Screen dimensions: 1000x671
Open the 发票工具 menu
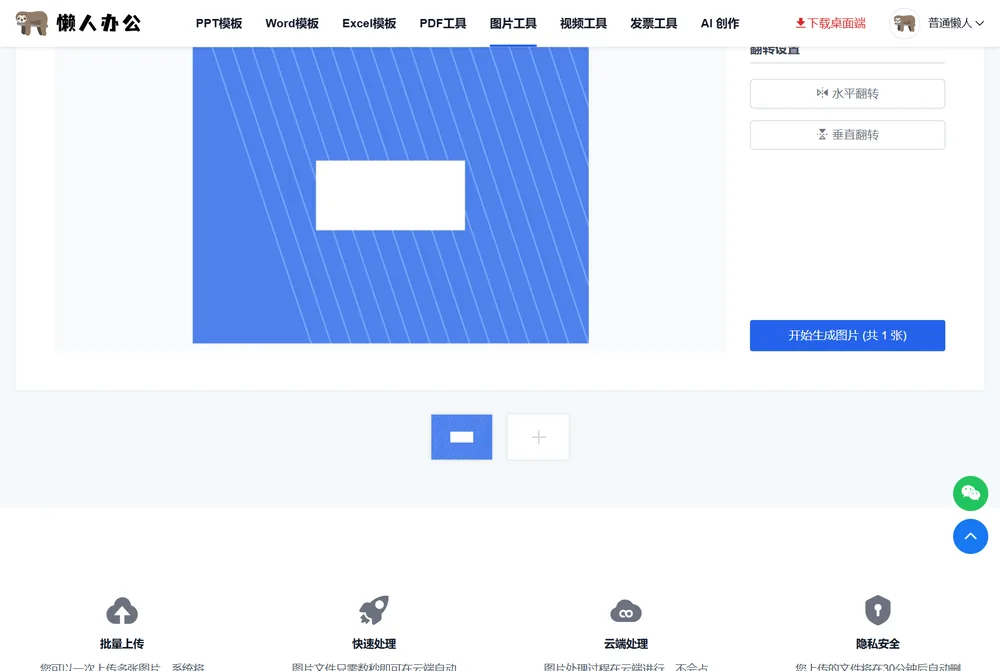pos(654,24)
